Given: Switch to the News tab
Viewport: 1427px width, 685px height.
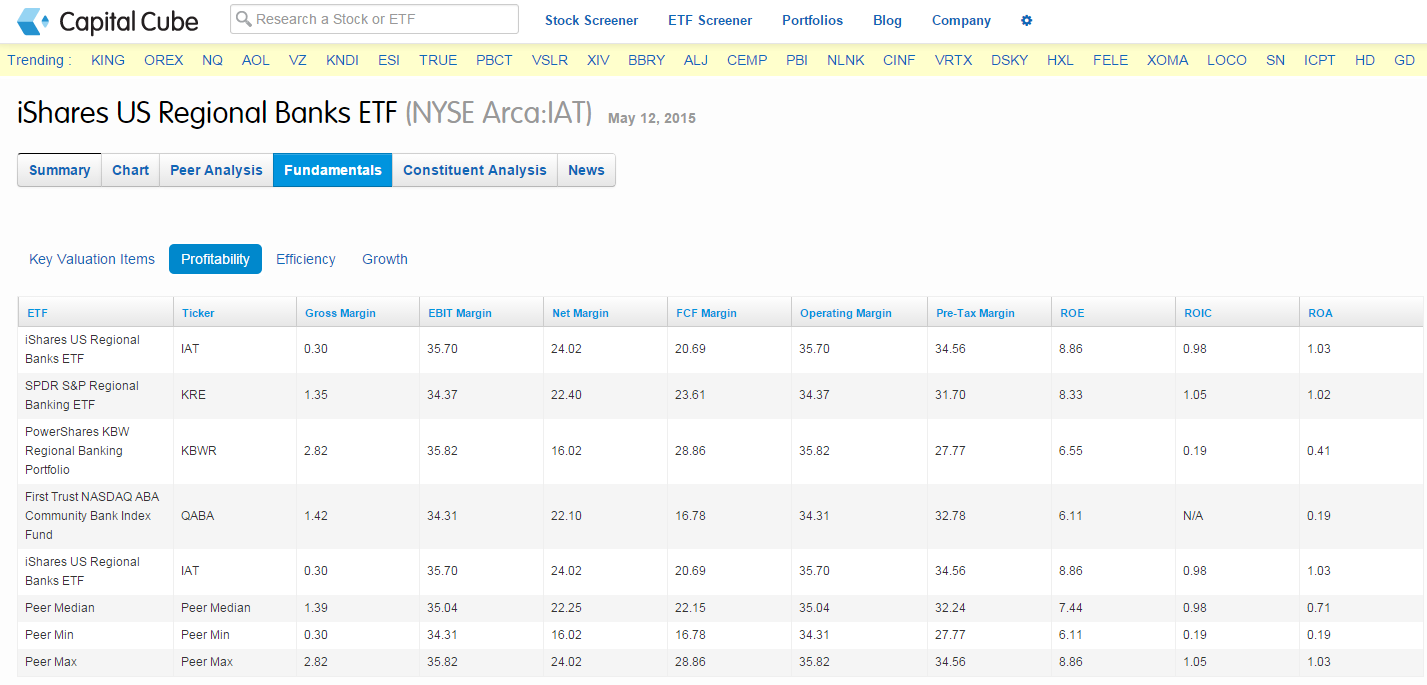Looking at the screenshot, I should [x=586, y=170].
